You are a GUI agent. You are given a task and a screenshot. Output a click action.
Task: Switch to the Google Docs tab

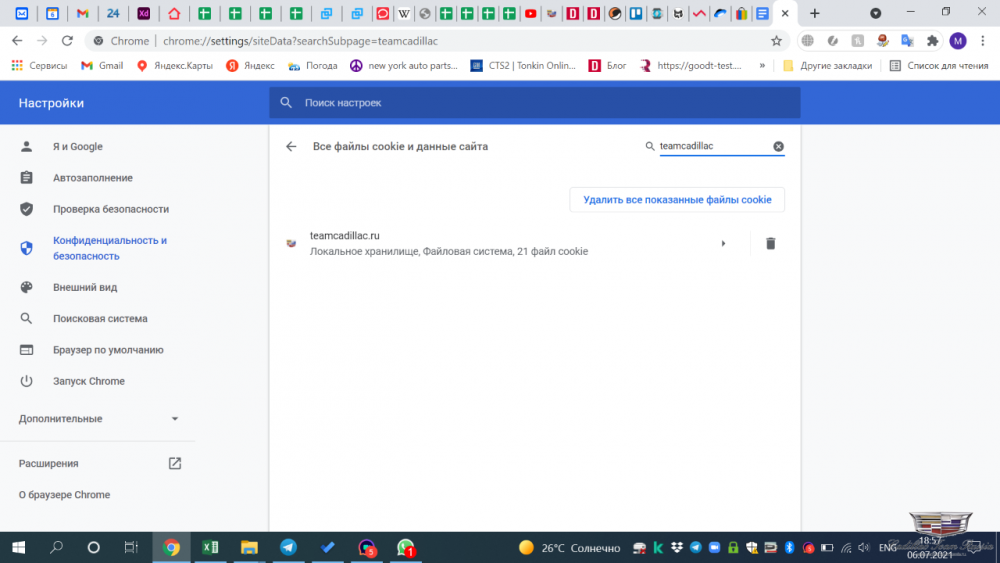point(762,13)
